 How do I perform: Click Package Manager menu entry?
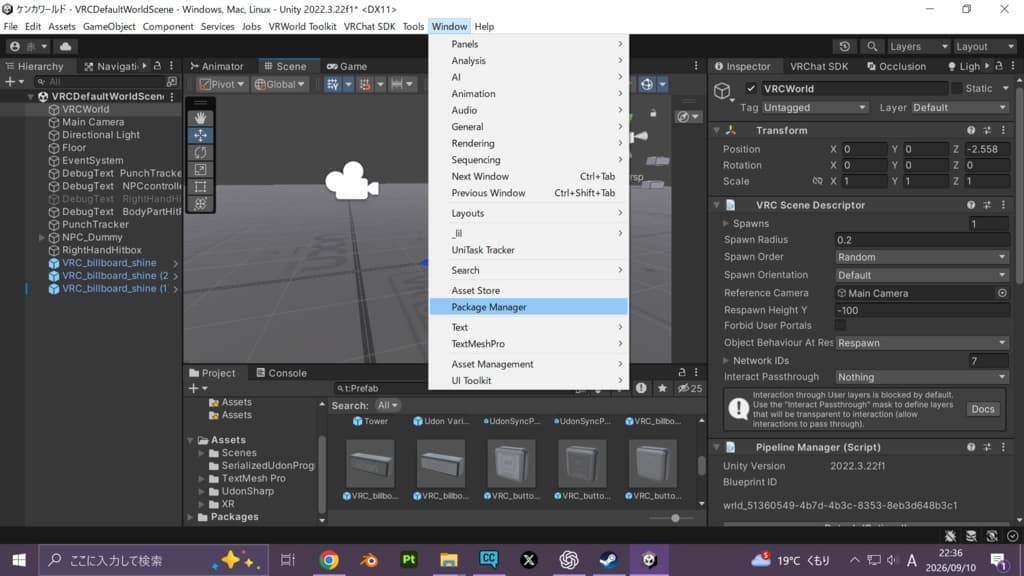tap(528, 307)
